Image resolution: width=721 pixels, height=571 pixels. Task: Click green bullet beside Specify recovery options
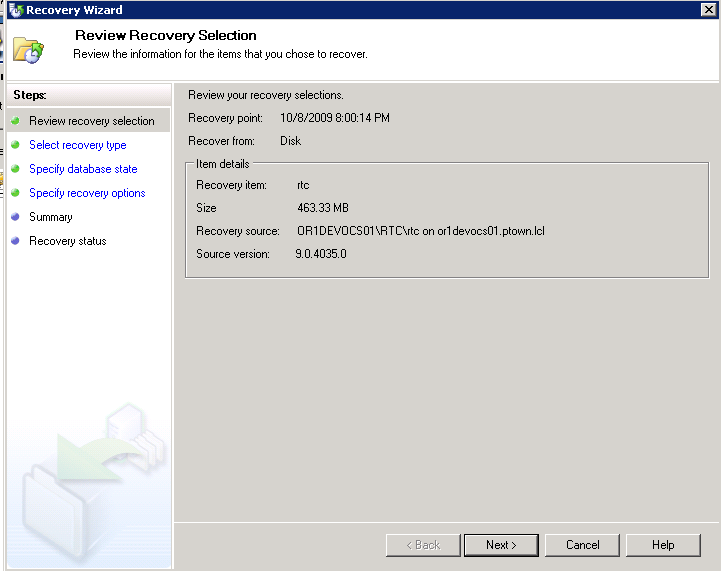(15, 193)
